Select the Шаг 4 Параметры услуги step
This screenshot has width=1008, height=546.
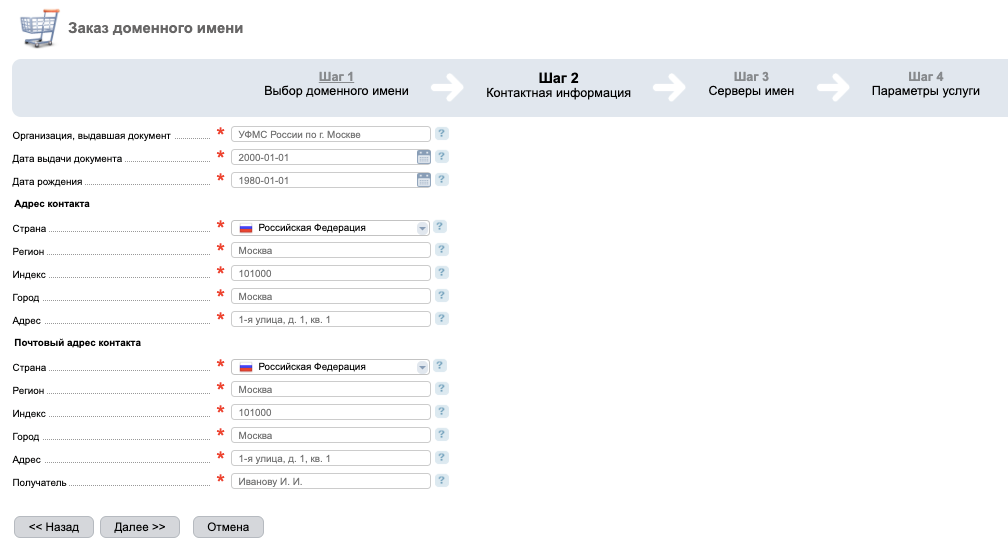coord(925,84)
